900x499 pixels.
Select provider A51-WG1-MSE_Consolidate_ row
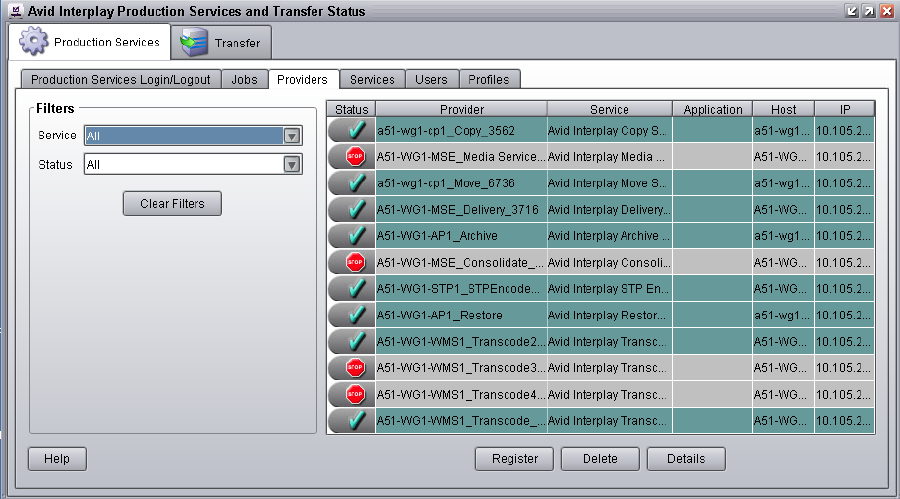[x=461, y=262]
